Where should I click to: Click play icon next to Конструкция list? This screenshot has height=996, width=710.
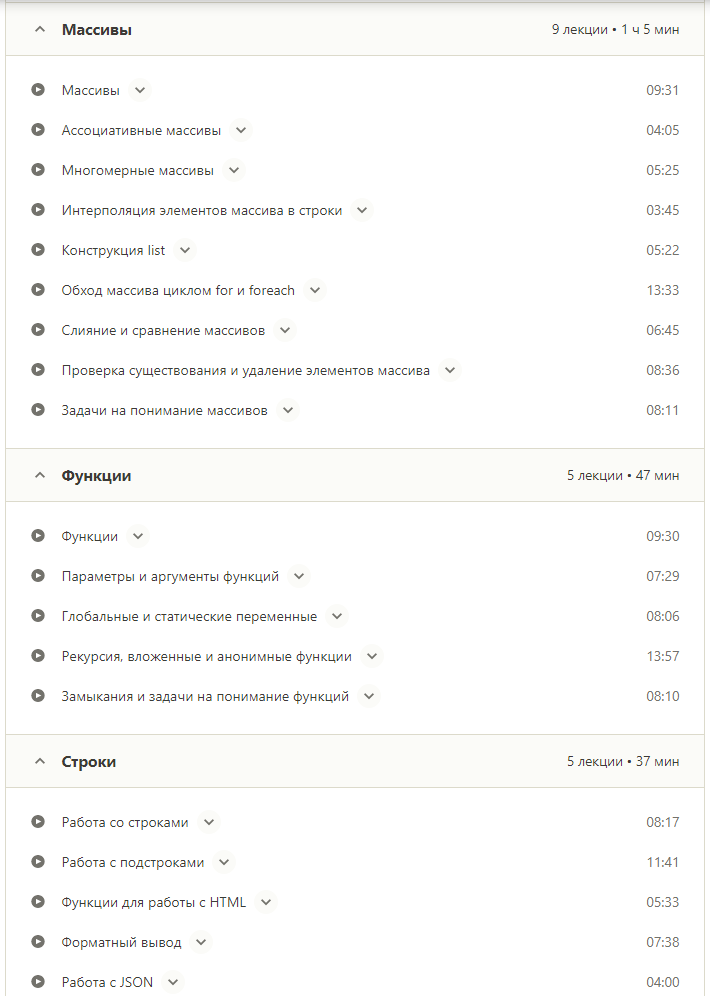[x=38, y=250]
